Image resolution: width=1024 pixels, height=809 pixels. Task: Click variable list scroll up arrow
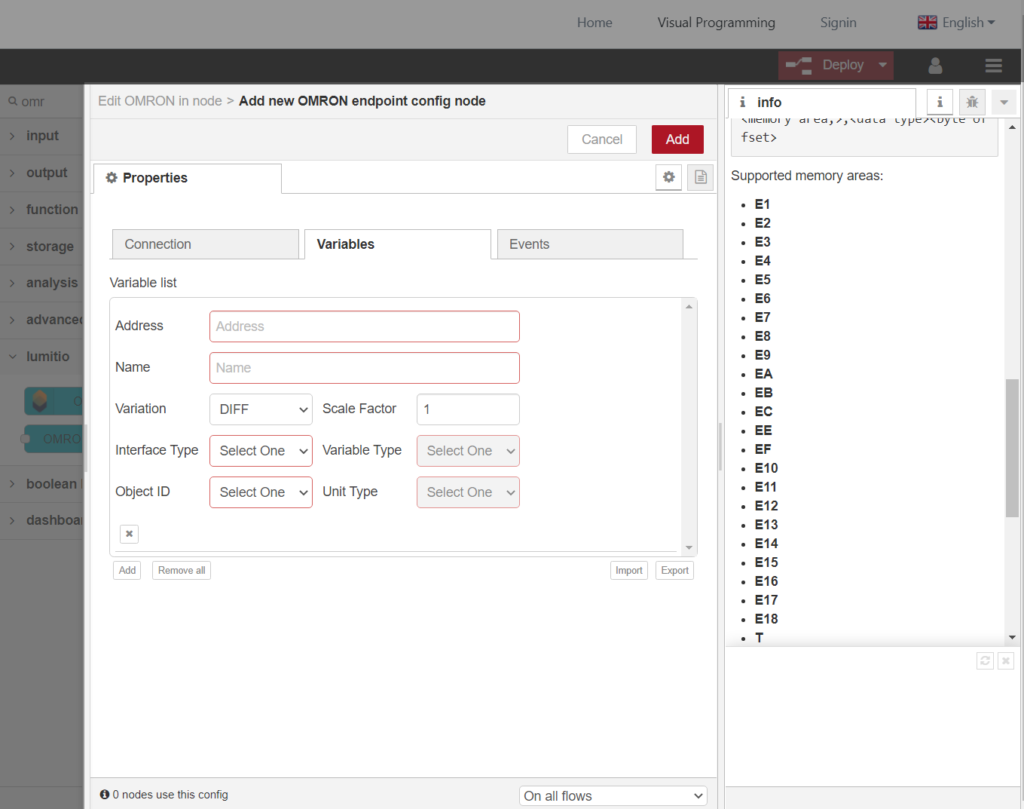click(x=689, y=306)
